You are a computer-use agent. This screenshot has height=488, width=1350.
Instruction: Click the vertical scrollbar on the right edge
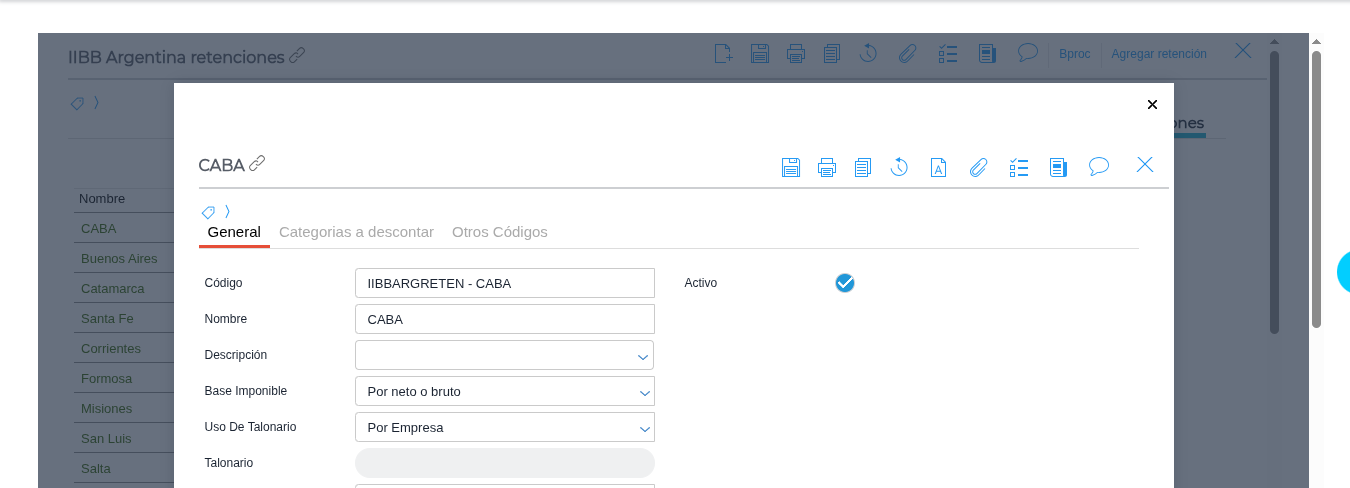point(1316,190)
